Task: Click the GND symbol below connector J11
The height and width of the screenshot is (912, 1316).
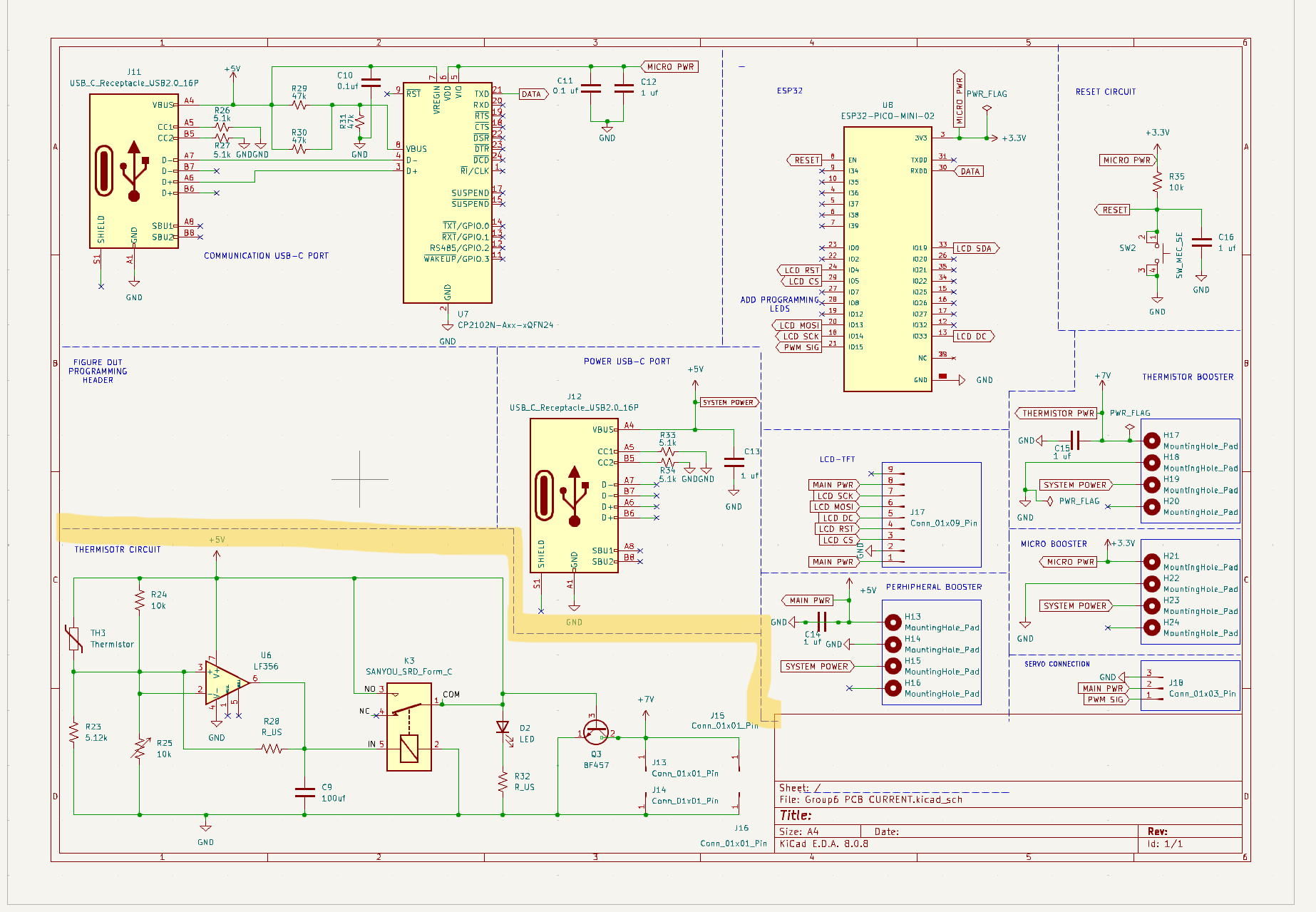Action: click(133, 284)
